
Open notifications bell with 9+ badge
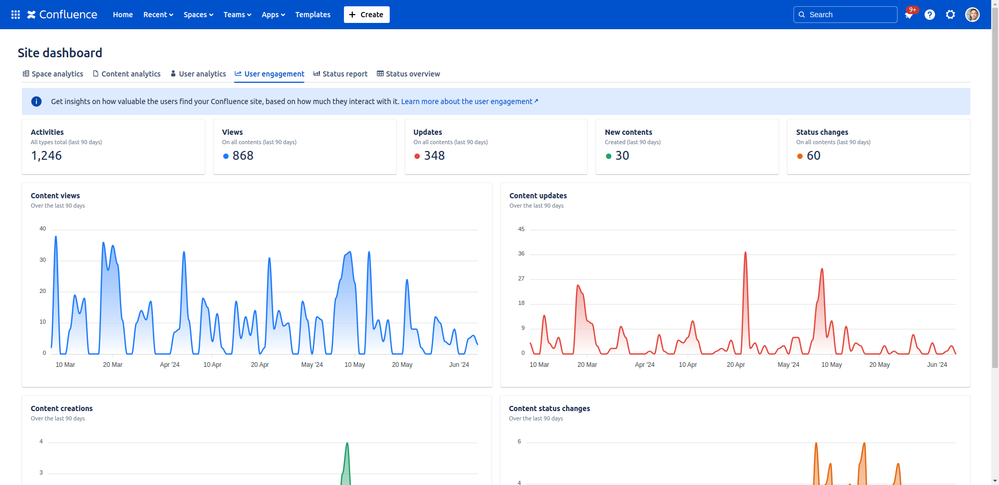pyautogui.click(x=909, y=14)
